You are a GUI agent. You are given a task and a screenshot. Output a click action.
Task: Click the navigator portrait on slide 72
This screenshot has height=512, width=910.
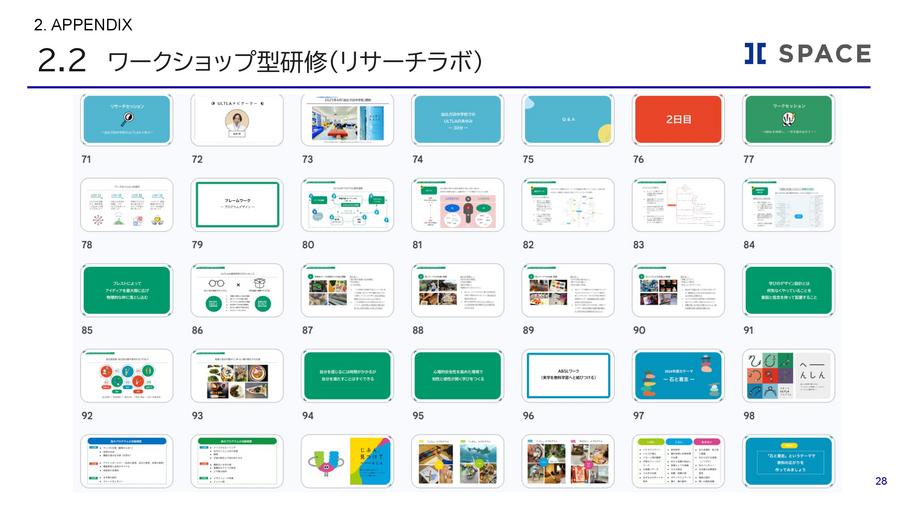(x=237, y=120)
